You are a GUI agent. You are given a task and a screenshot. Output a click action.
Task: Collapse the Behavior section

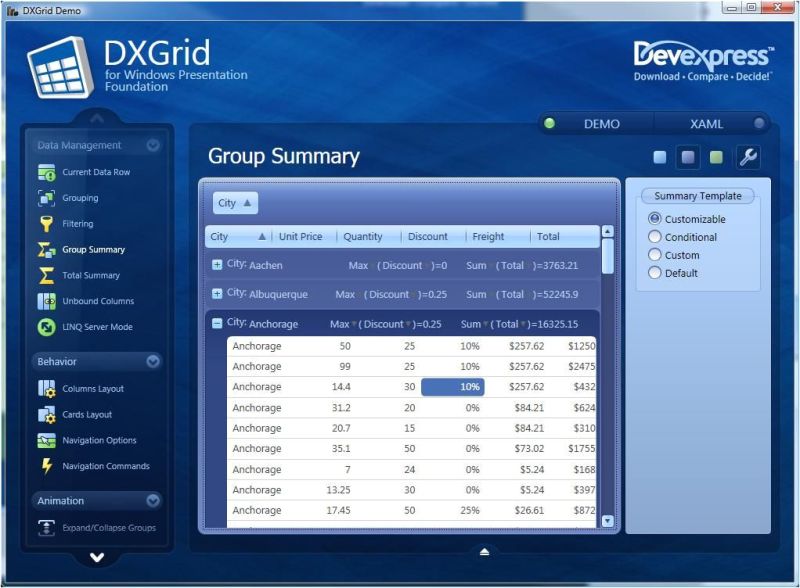point(153,361)
